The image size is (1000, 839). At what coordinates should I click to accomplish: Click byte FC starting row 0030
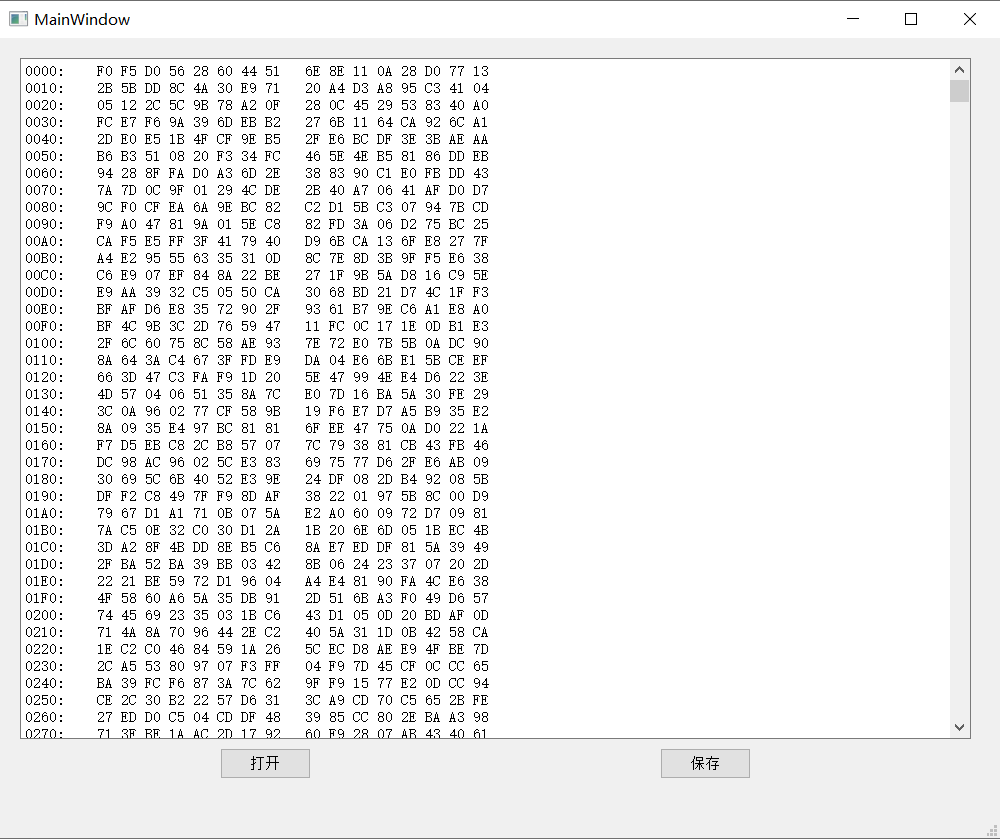pyautogui.click(x=105, y=122)
